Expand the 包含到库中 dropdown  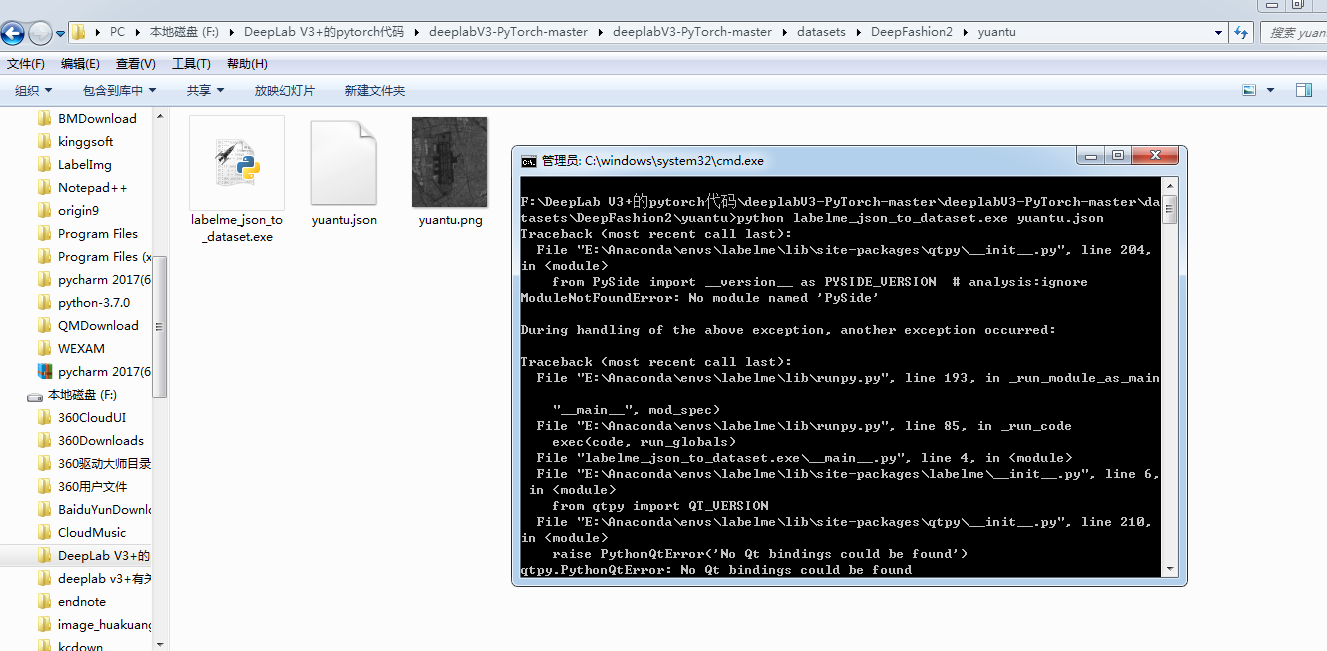tap(119, 90)
